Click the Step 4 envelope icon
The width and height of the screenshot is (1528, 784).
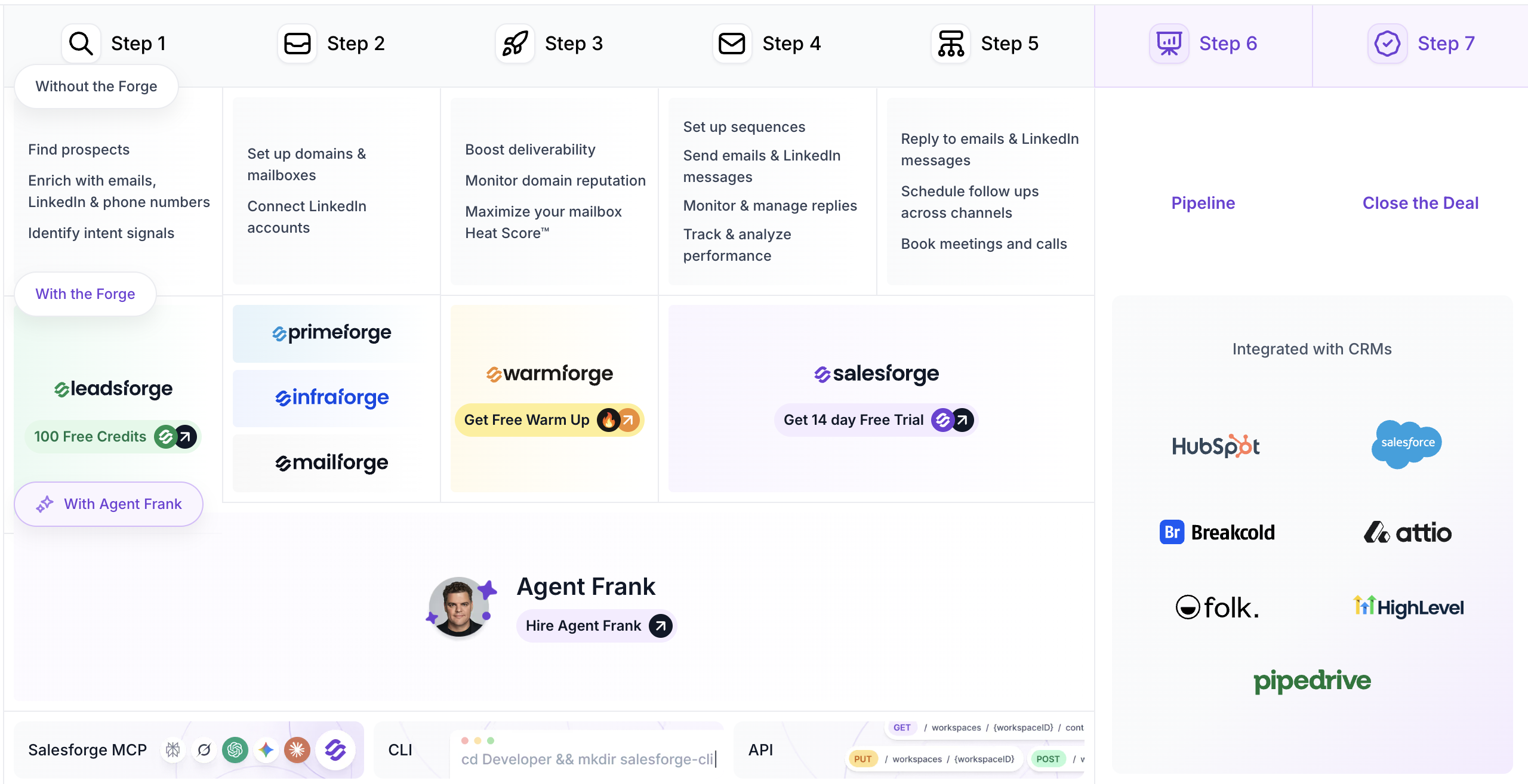click(x=732, y=44)
